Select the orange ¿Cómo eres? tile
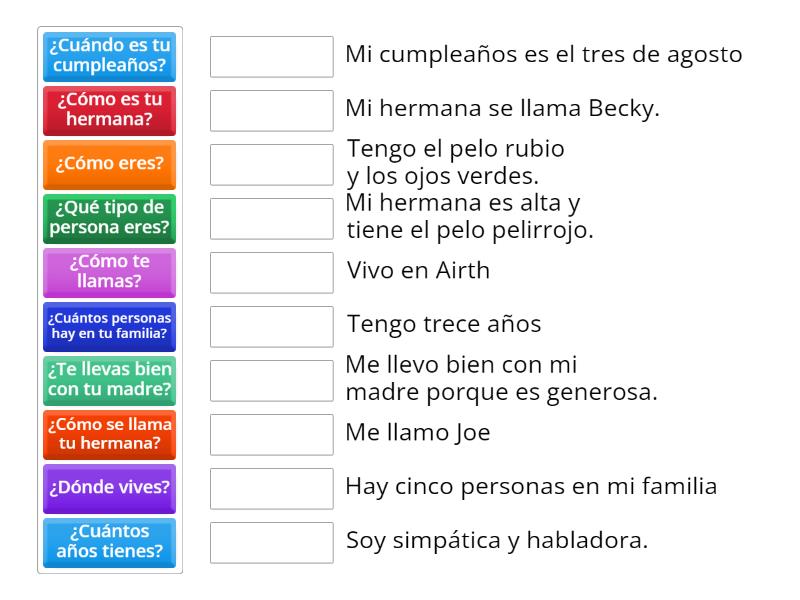This screenshot has width=800, height=600. pyautogui.click(x=109, y=165)
